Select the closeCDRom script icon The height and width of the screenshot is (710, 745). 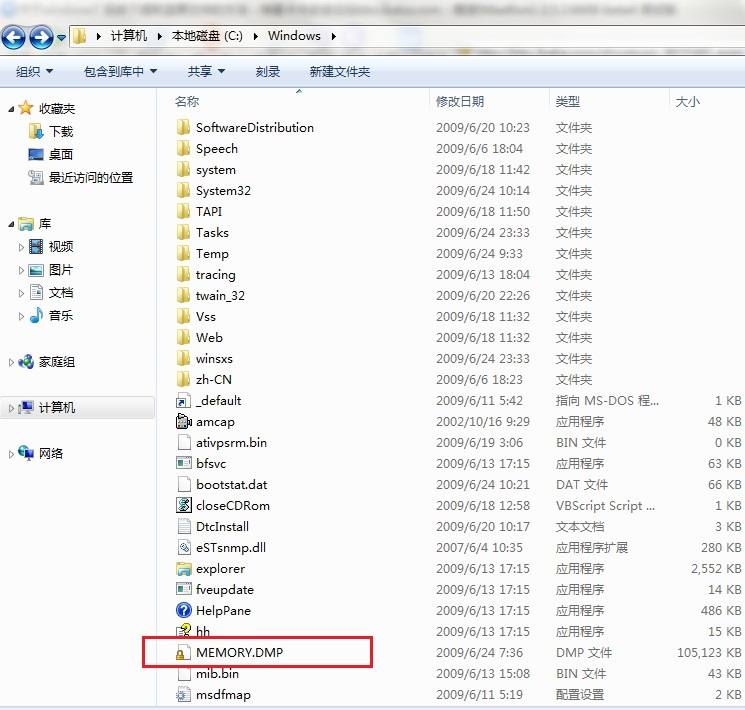[x=183, y=505]
